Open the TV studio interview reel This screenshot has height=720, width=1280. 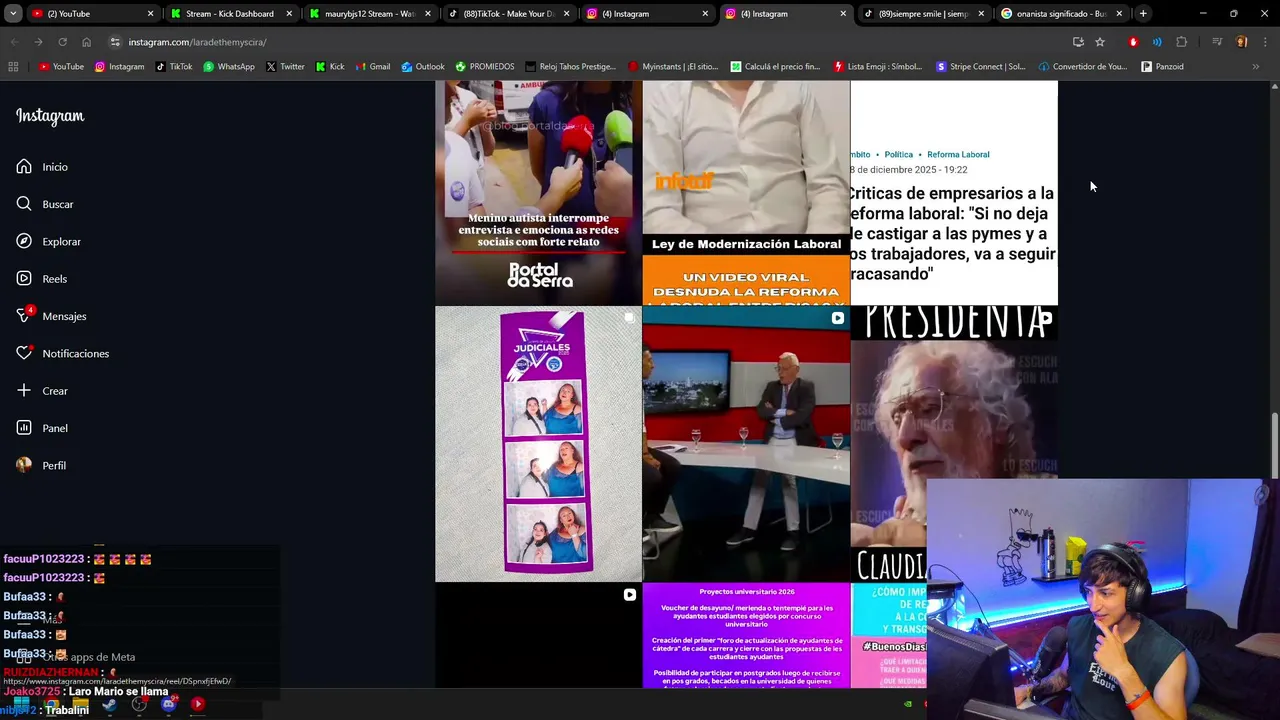[746, 444]
